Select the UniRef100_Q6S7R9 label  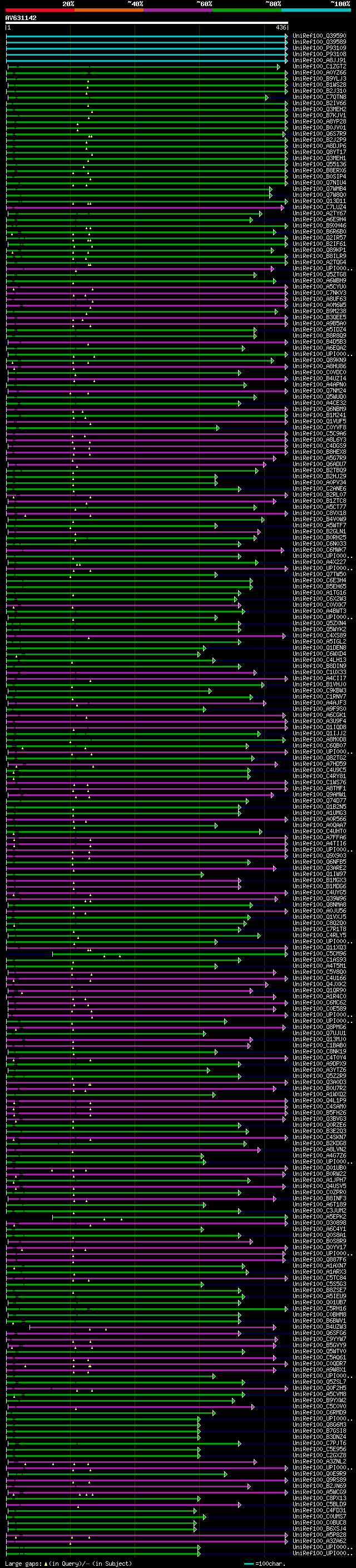tap(319, 134)
